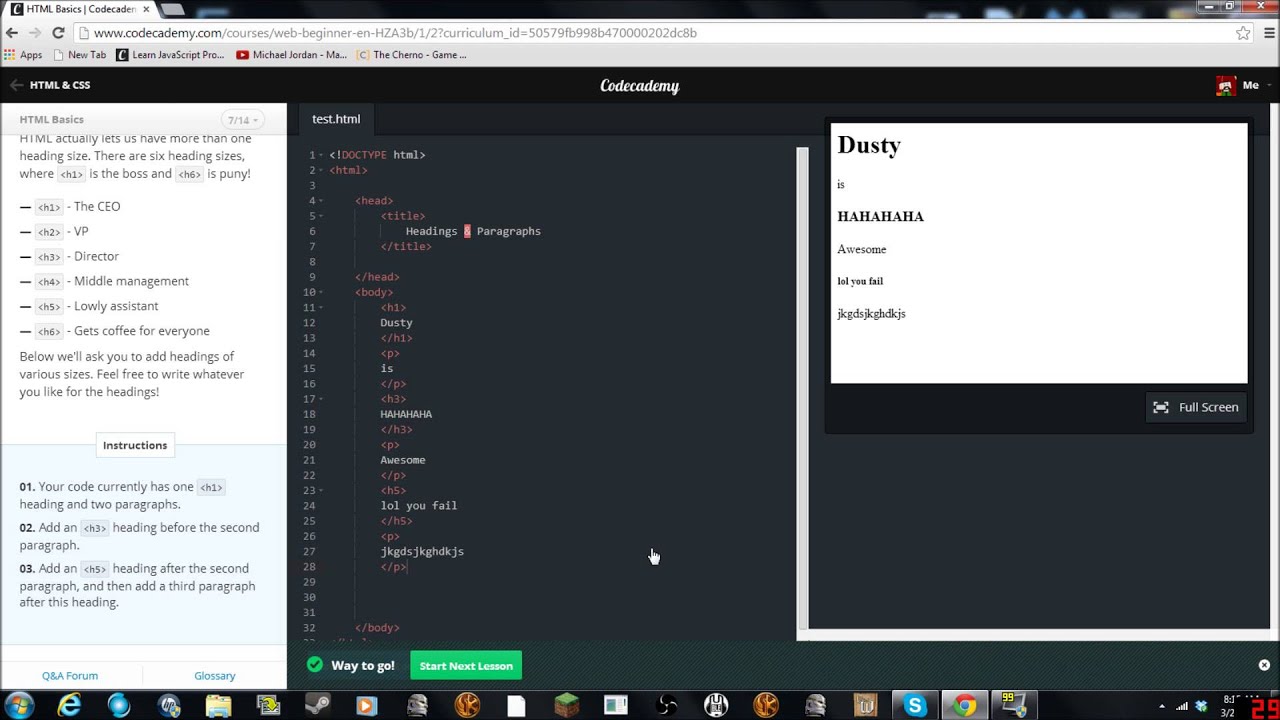Open a new browser tab
Screen dimensions: 1280x720
[x=172, y=9]
